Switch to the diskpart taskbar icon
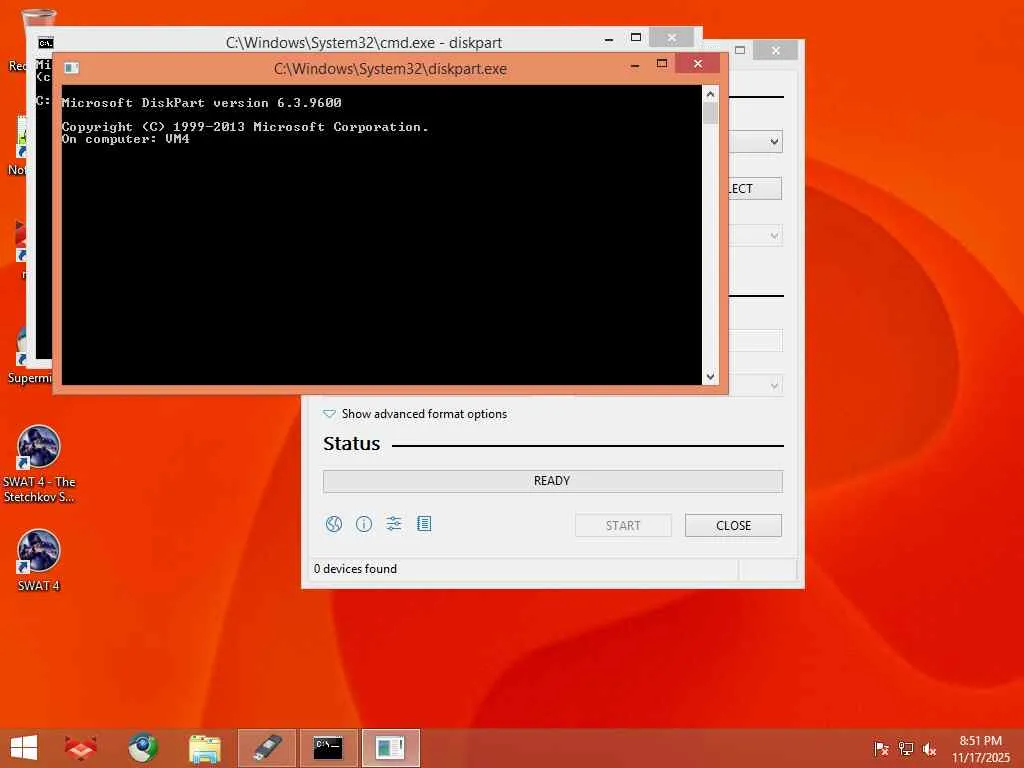The width and height of the screenshot is (1024, 768). click(x=390, y=748)
